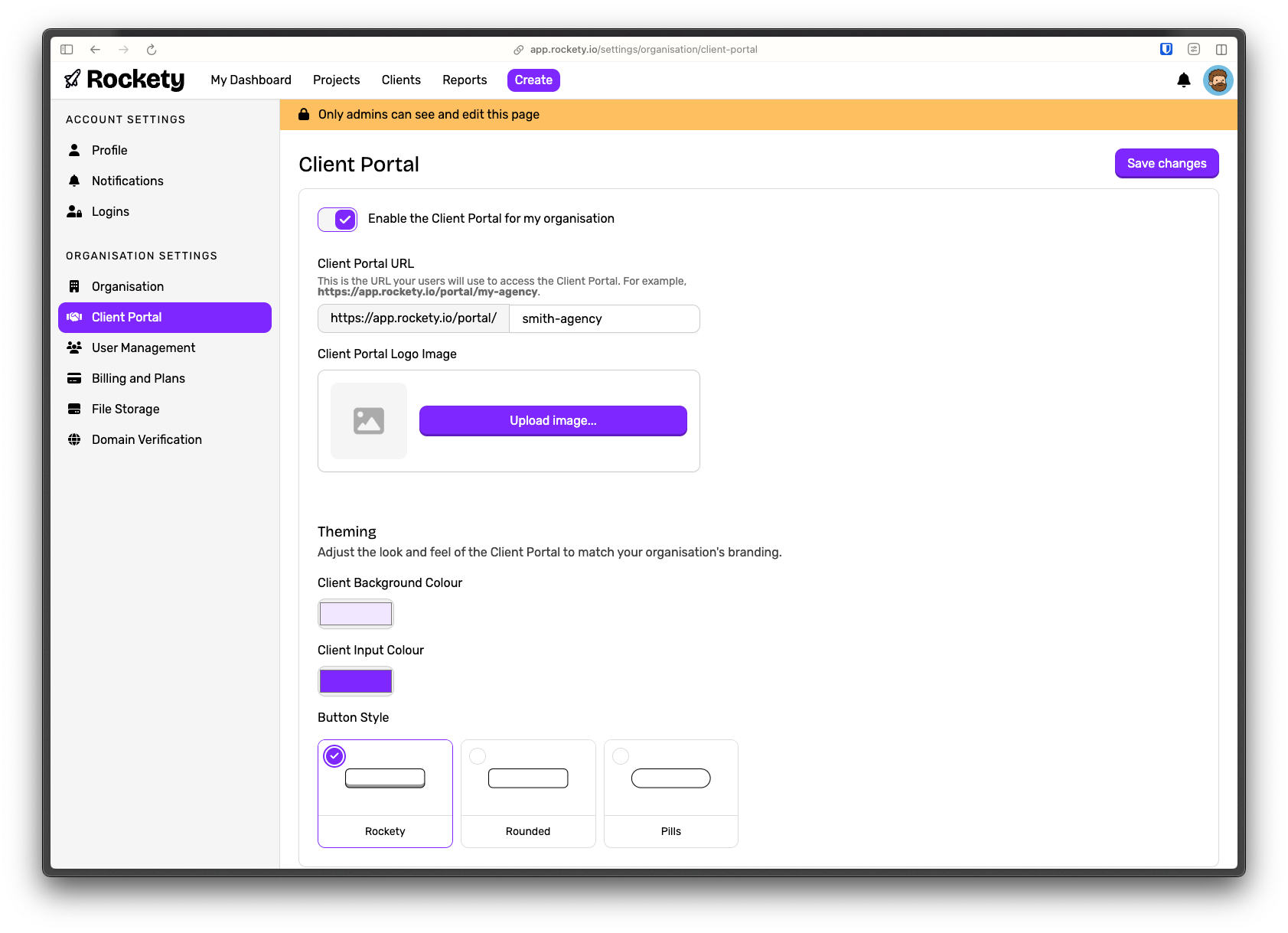Viewport: 1288px width, 933px height.
Task: Click the browser reload icon
Action: pos(151,49)
